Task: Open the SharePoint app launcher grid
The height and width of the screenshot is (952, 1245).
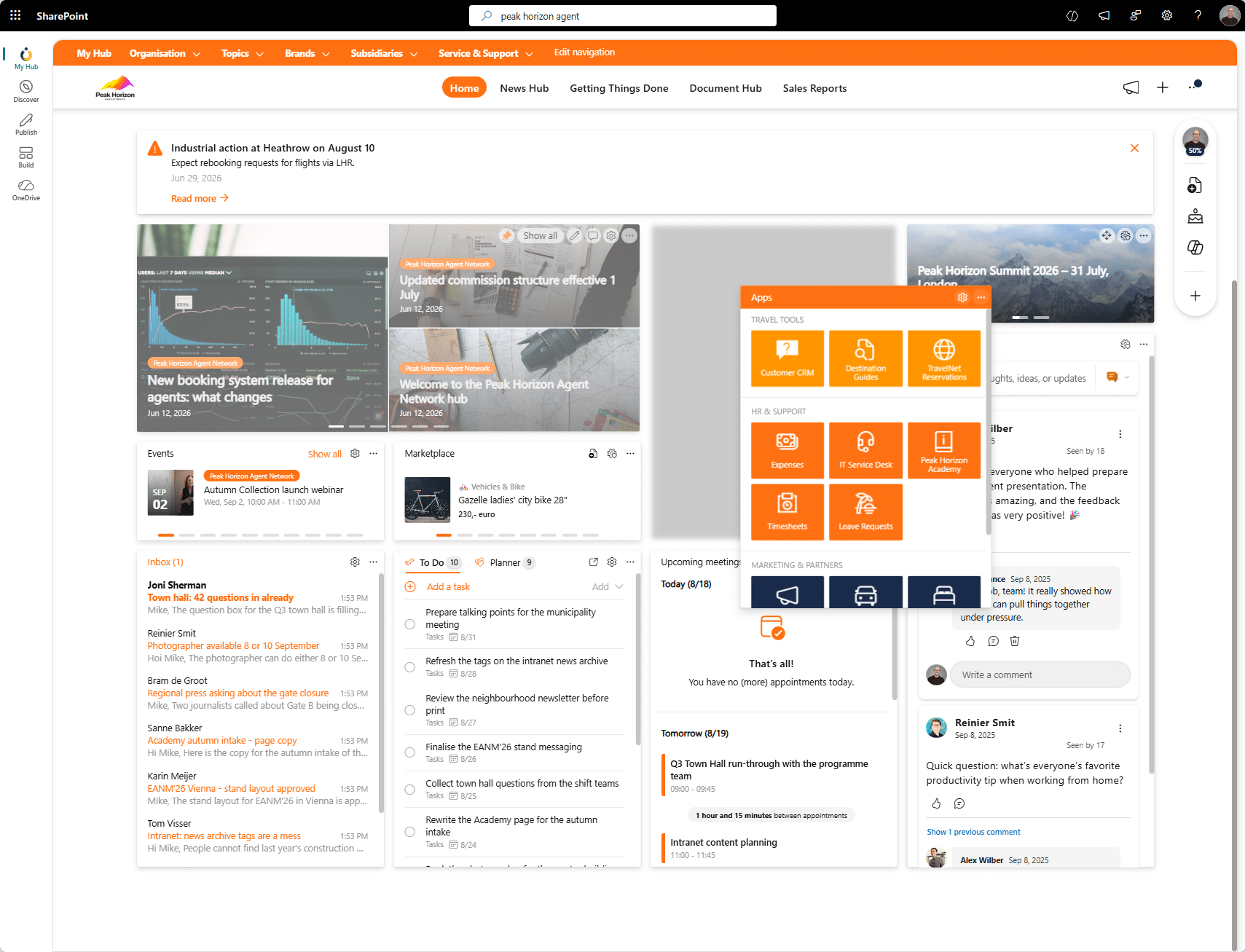Action: pyautogui.click(x=15, y=15)
